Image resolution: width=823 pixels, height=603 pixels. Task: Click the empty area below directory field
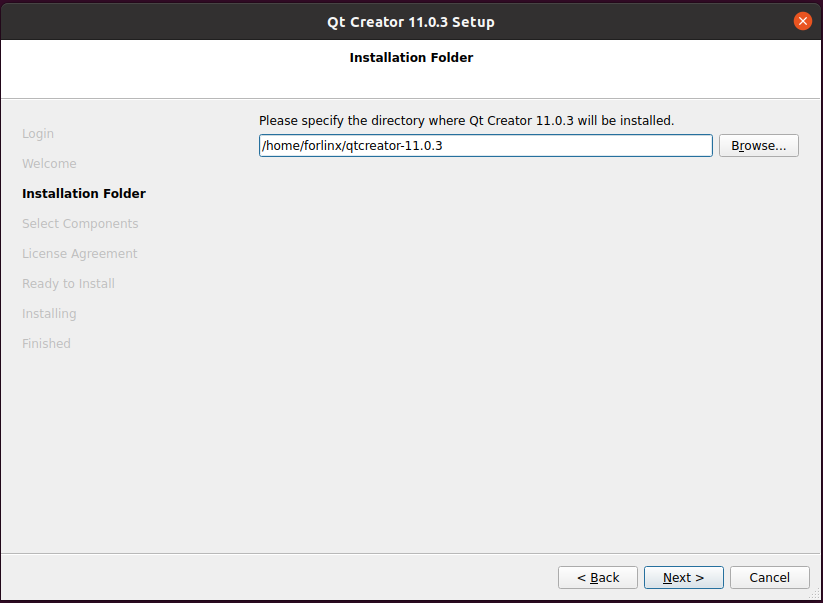[x=529, y=352]
